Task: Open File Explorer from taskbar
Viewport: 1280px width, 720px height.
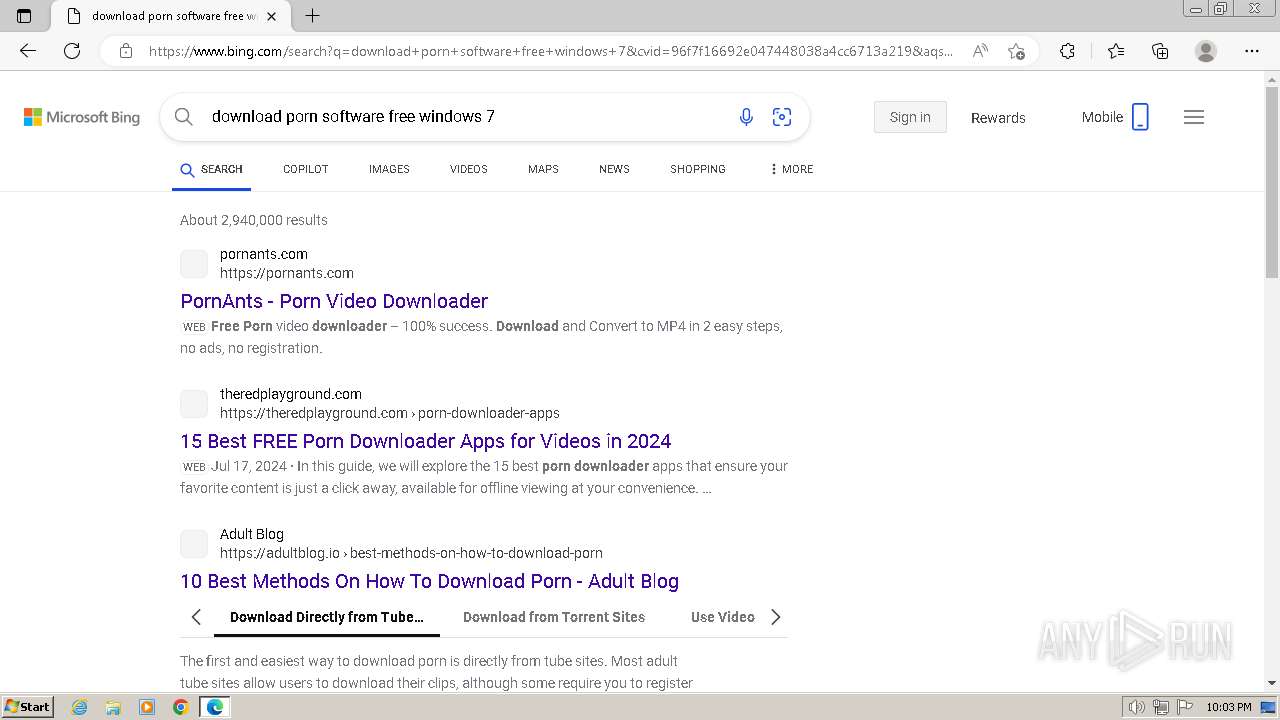Action: point(113,707)
